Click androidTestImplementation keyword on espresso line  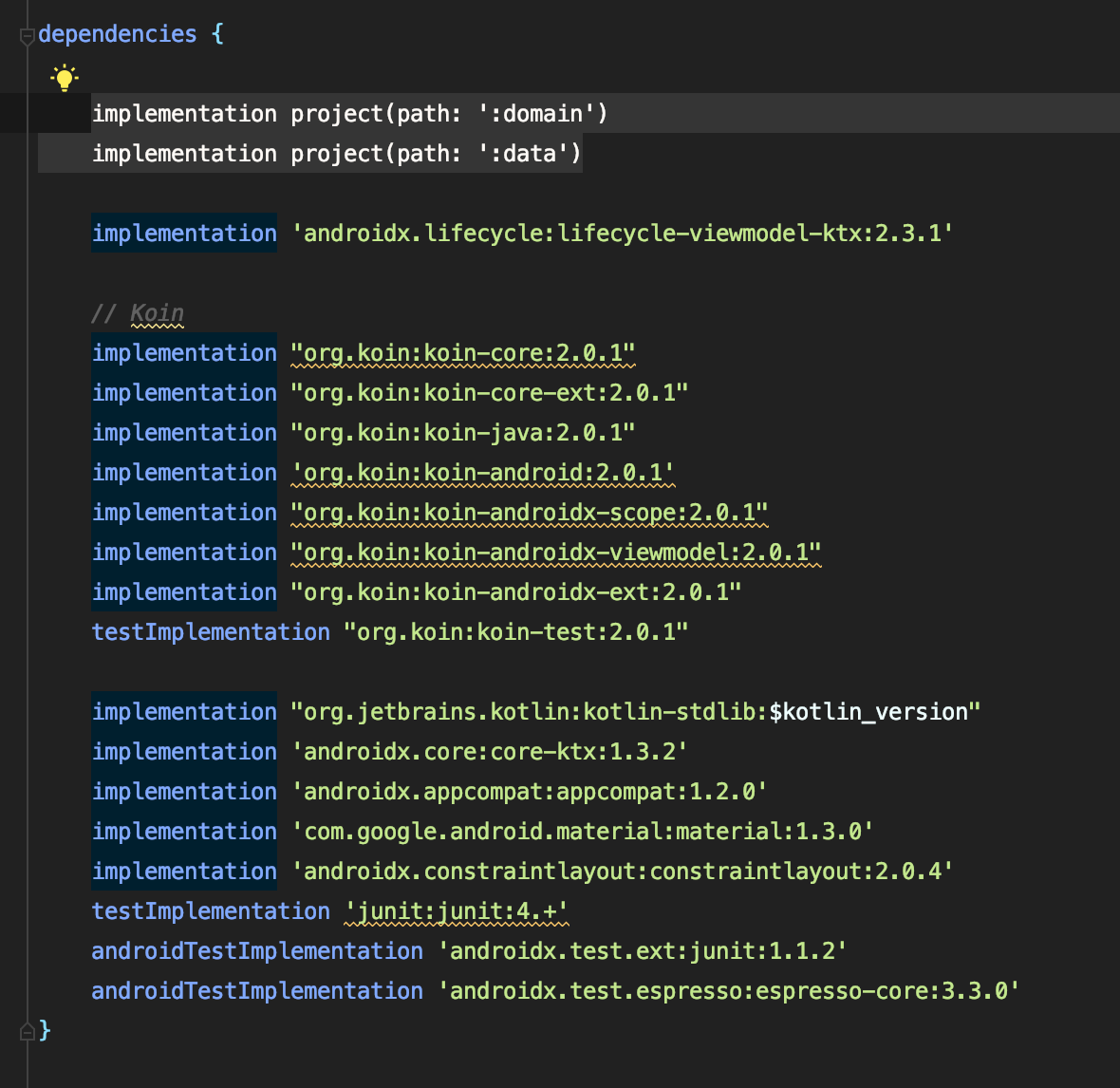click(257, 991)
